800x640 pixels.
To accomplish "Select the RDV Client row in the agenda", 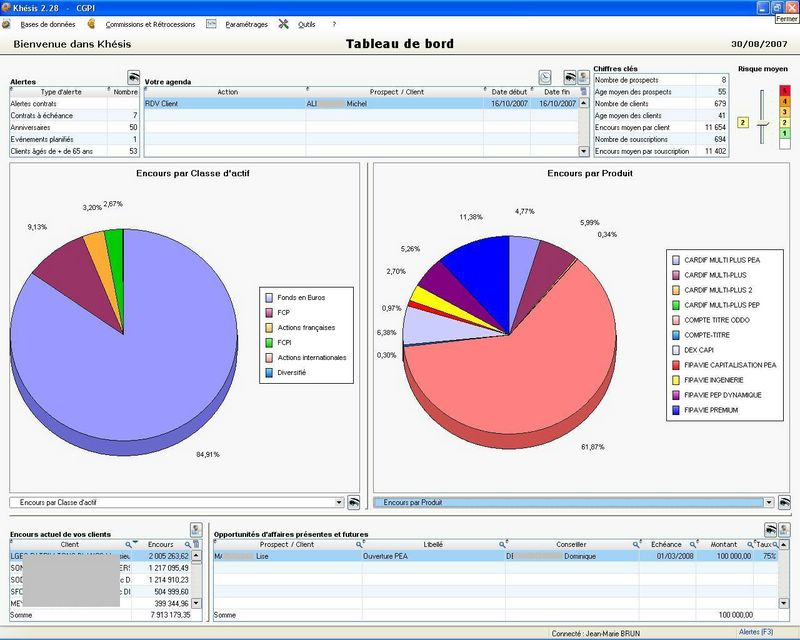I will coord(300,101).
